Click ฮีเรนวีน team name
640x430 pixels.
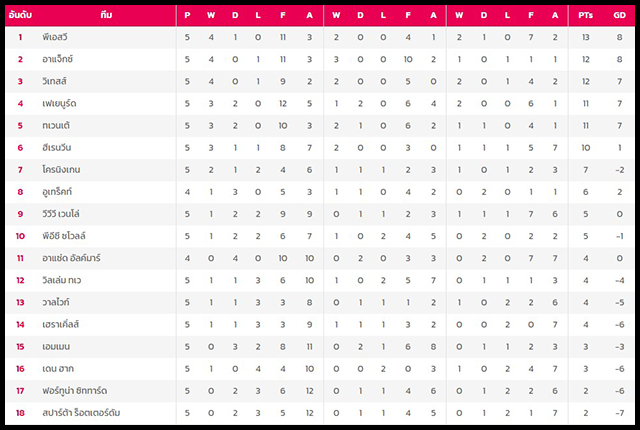point(57,147)
